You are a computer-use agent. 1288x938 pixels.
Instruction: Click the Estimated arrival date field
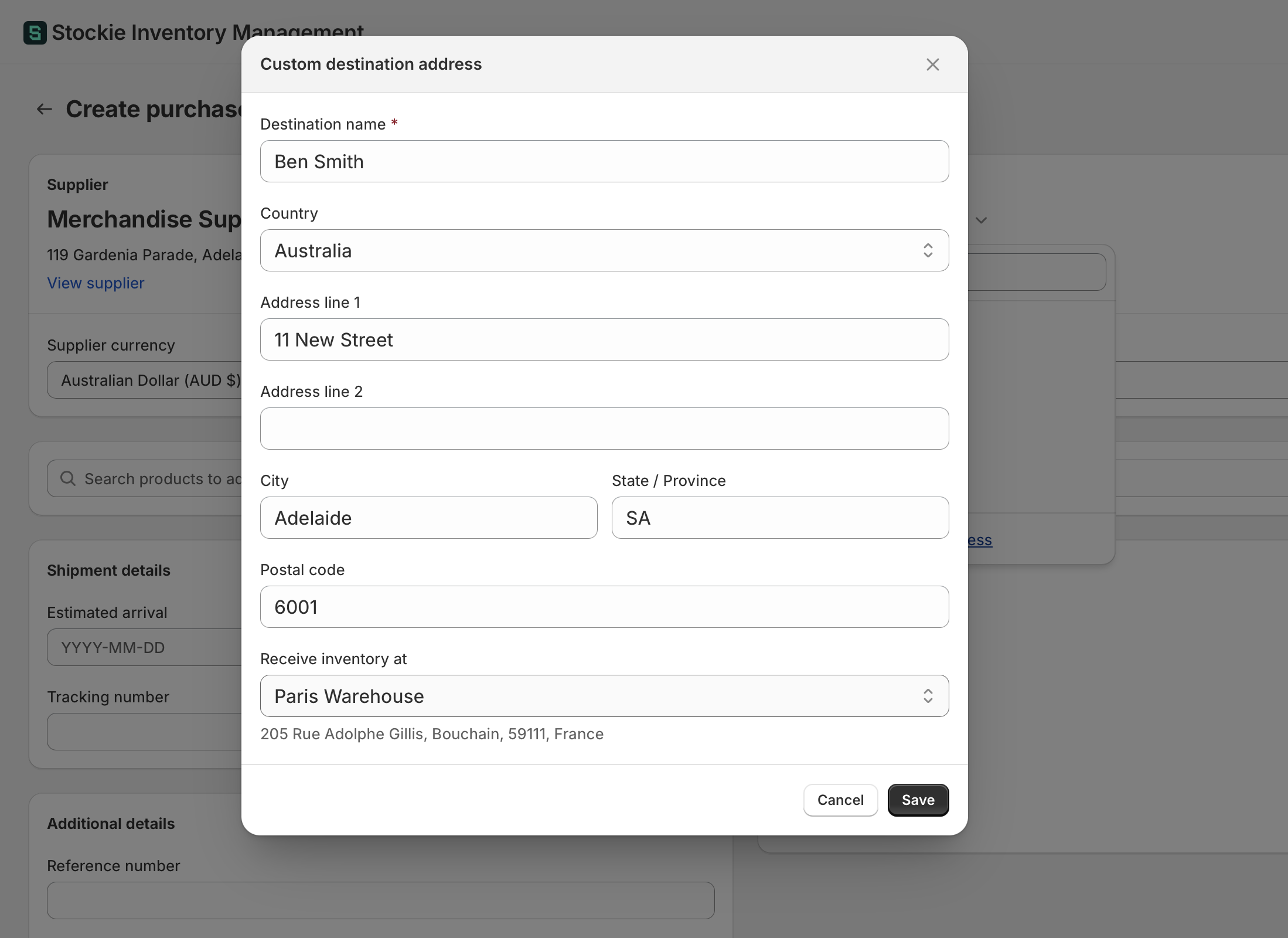pos(145,647)
